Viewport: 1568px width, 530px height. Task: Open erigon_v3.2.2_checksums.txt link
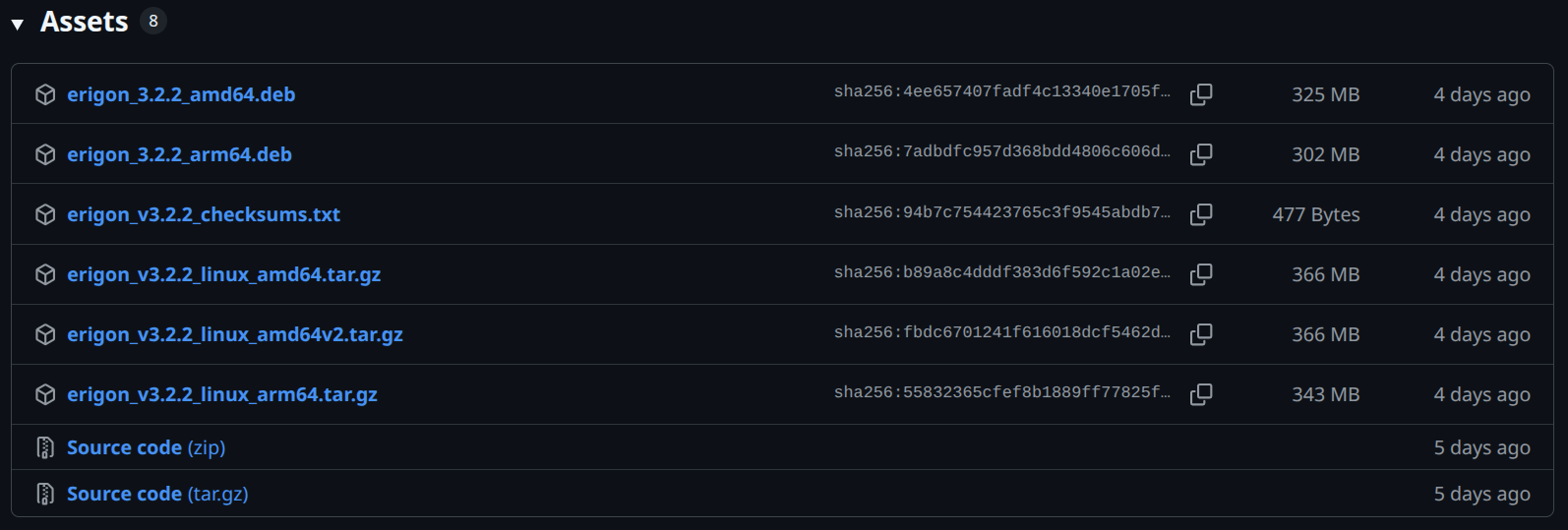[x=204, y=214]
